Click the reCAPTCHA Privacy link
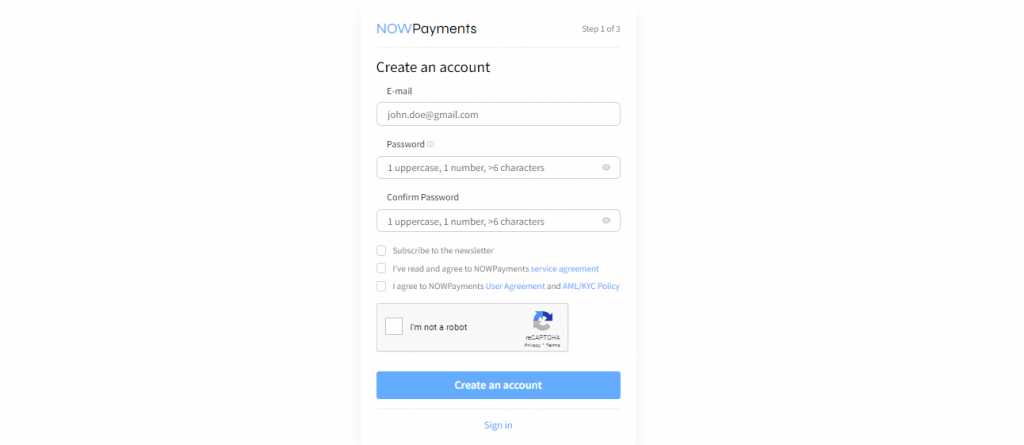The width and height of the screenshot is (1024, 445). pyautogui.click(x=532, y=345)
